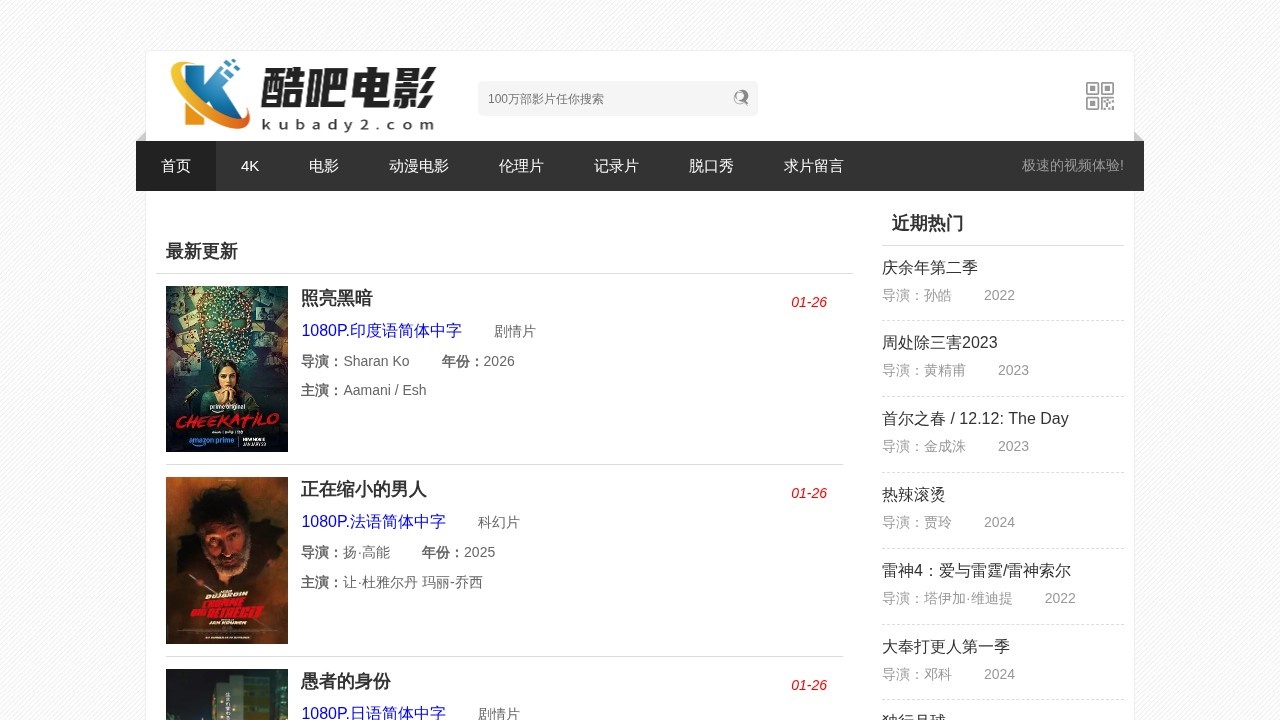Open the movie 照亮黑暗
This screenshot has height=720, width=1280.
pos(336,298)
